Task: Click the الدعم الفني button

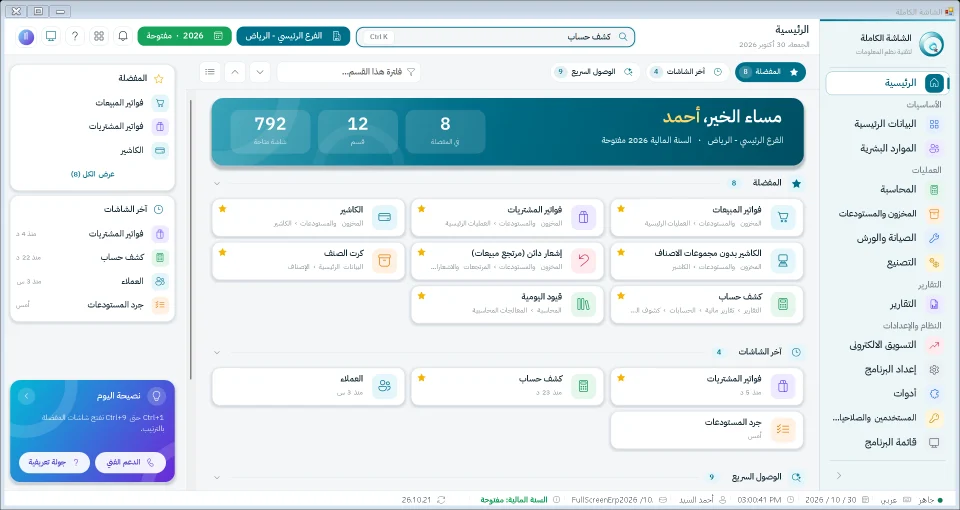Action: click(130, 463)
